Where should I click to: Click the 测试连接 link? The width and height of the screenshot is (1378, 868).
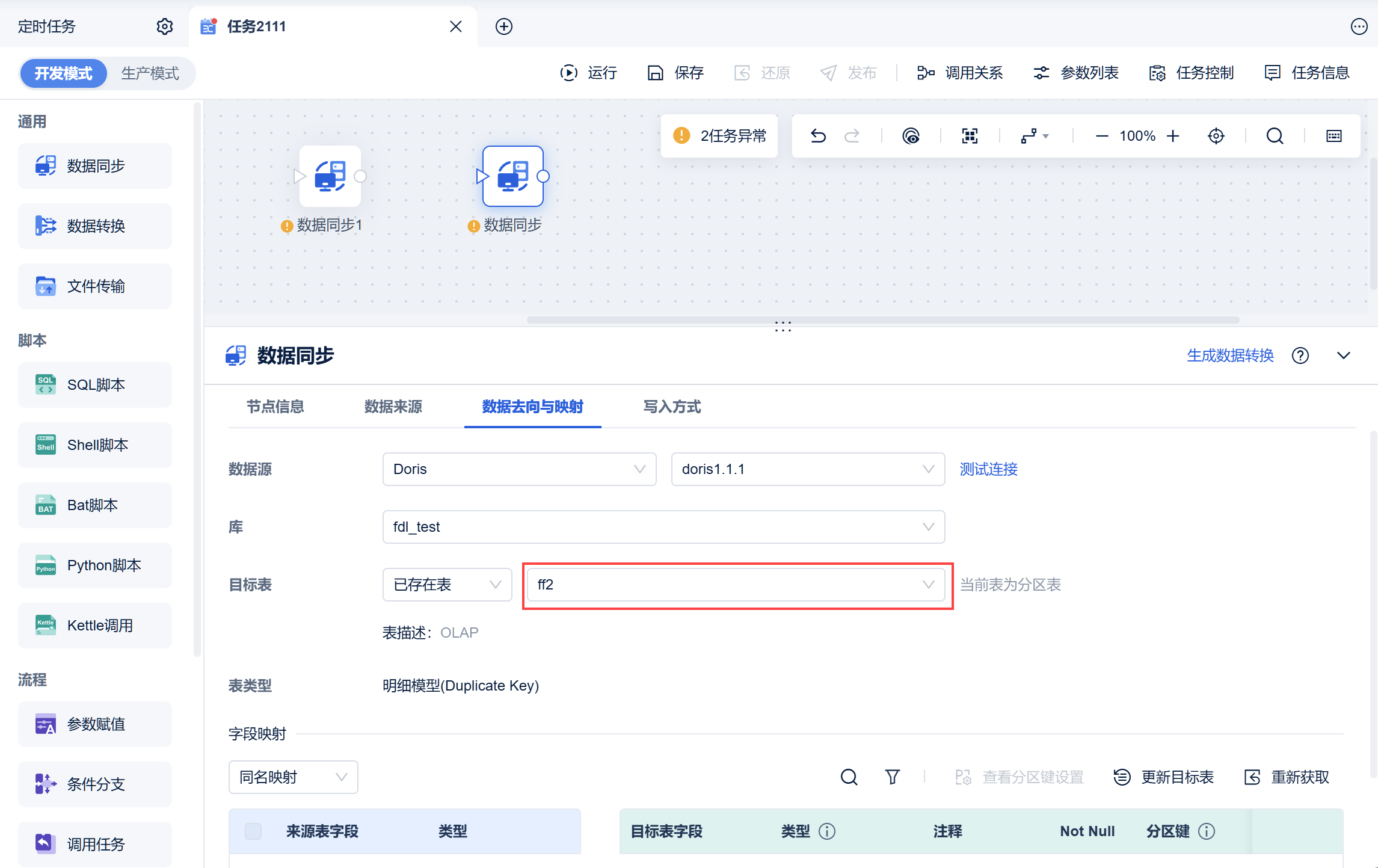[x=988, y=469]
